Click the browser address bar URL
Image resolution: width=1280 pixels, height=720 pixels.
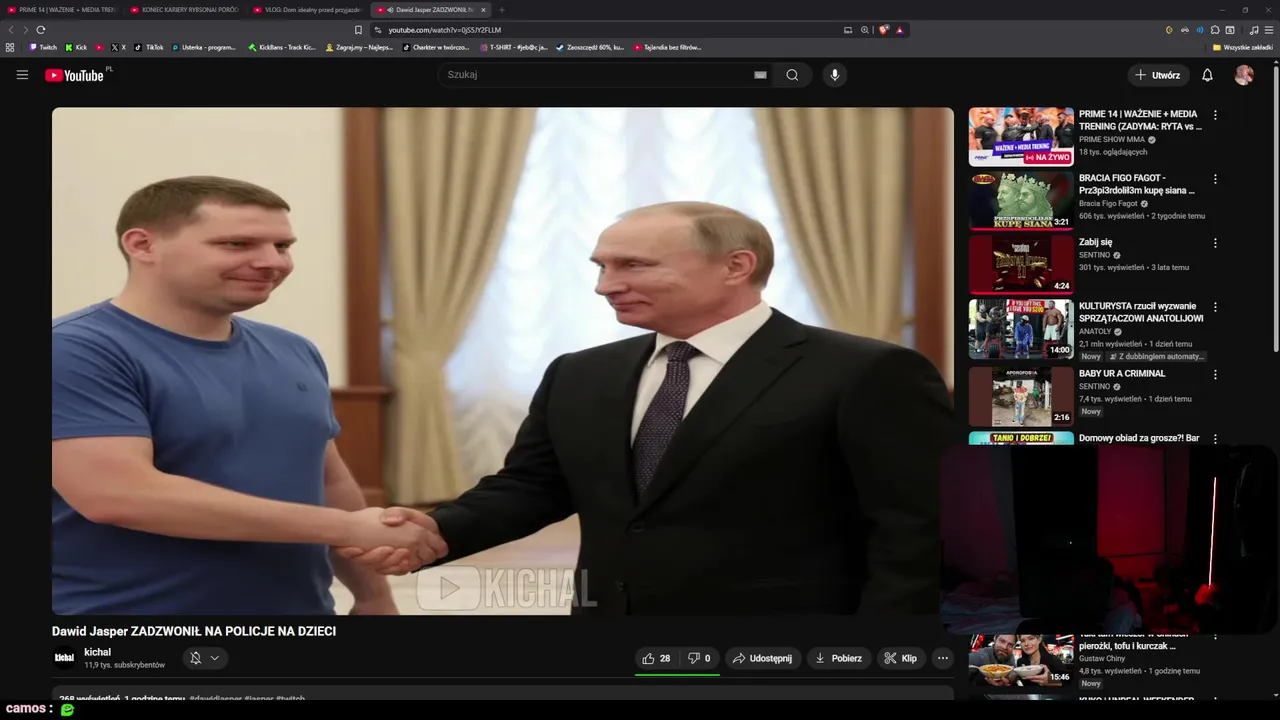pyautogui.click(x=444, y=30)
